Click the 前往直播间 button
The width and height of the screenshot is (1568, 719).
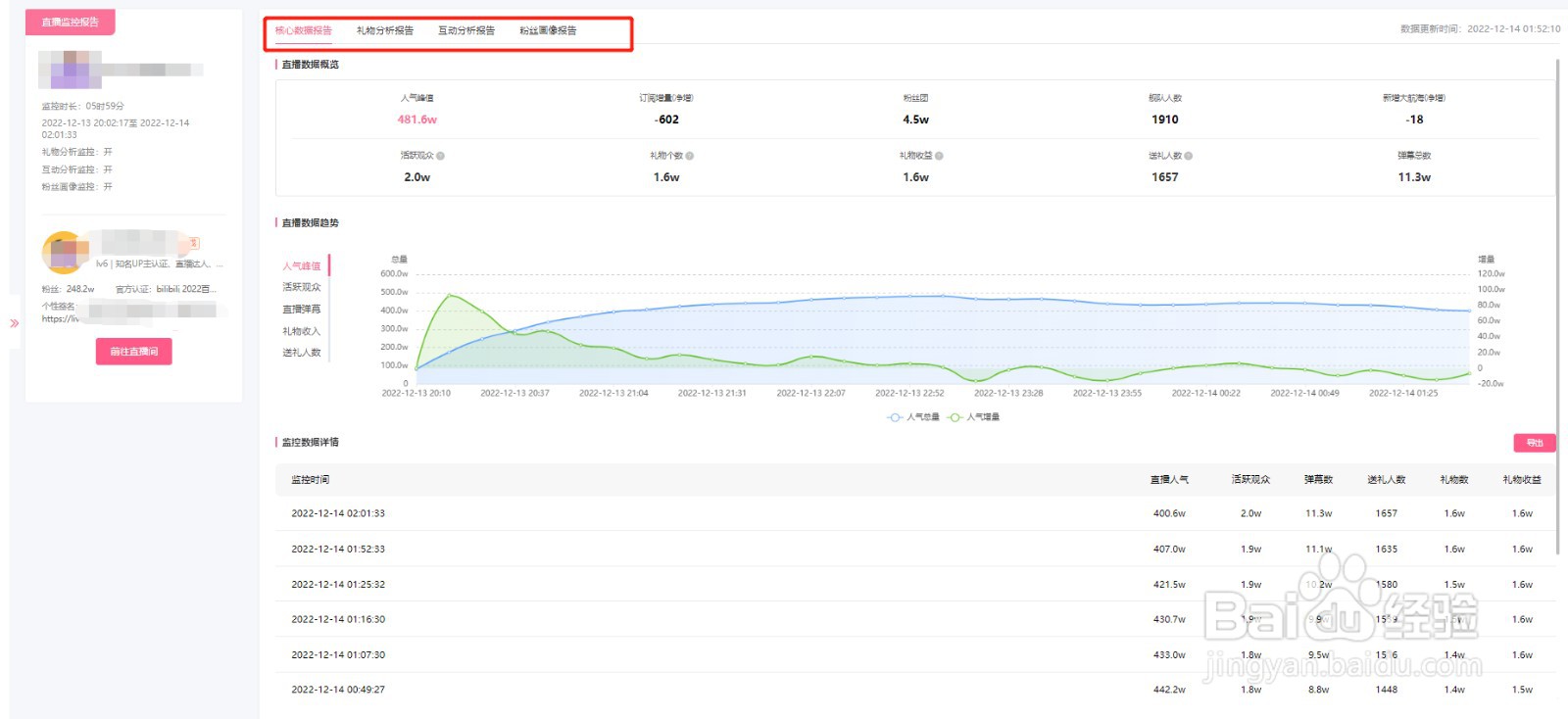(134, 352)
